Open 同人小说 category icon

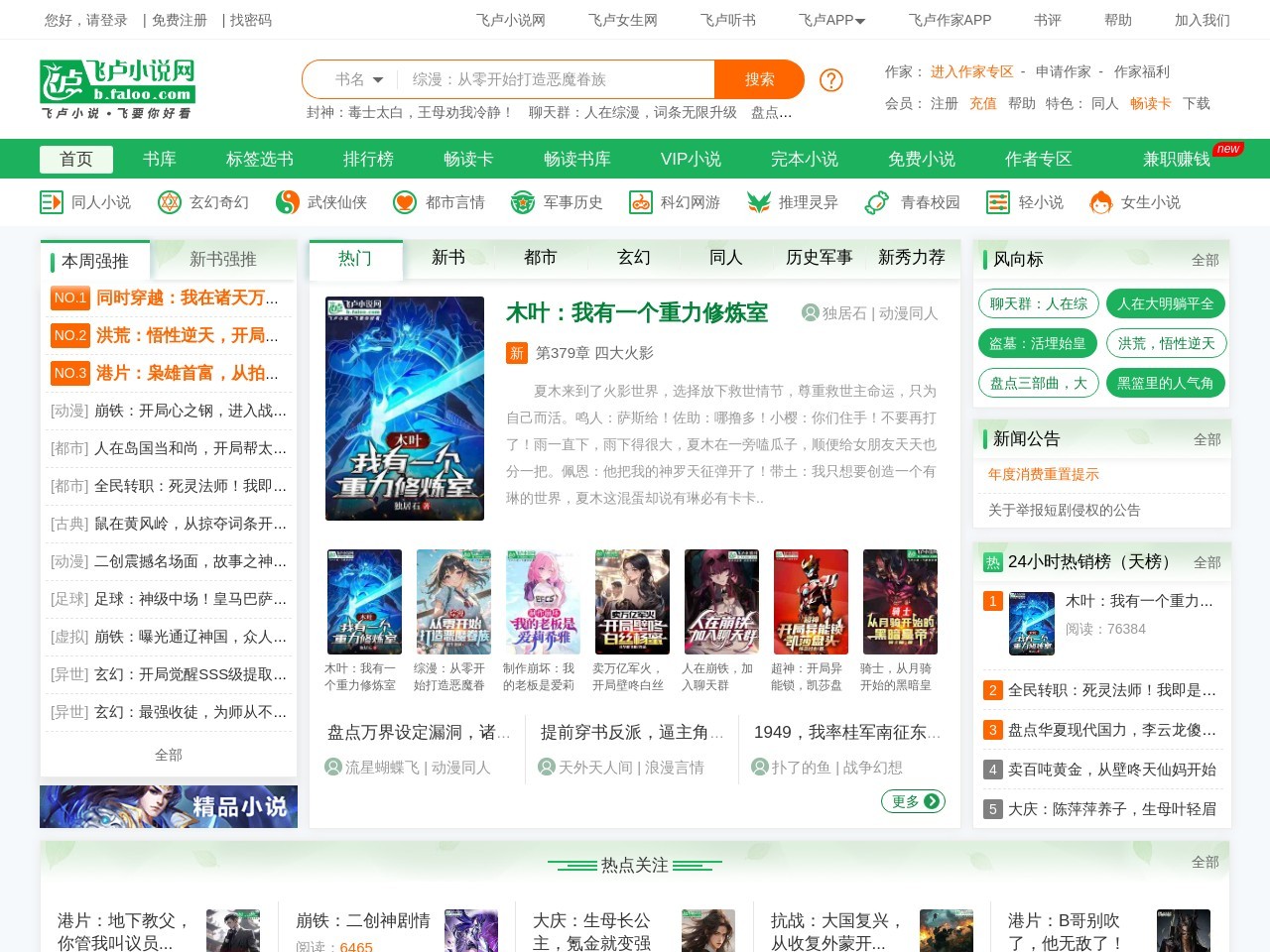click(x=52, y=202)
